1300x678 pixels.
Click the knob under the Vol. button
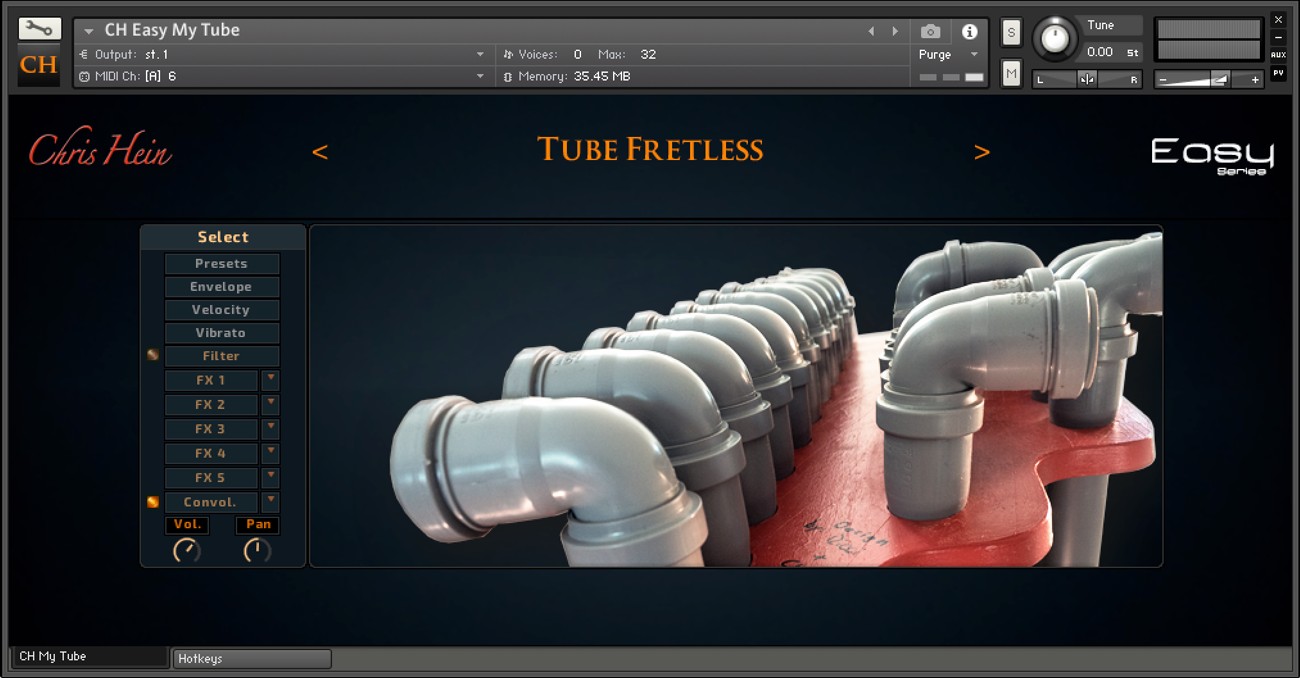pos(187,550)
